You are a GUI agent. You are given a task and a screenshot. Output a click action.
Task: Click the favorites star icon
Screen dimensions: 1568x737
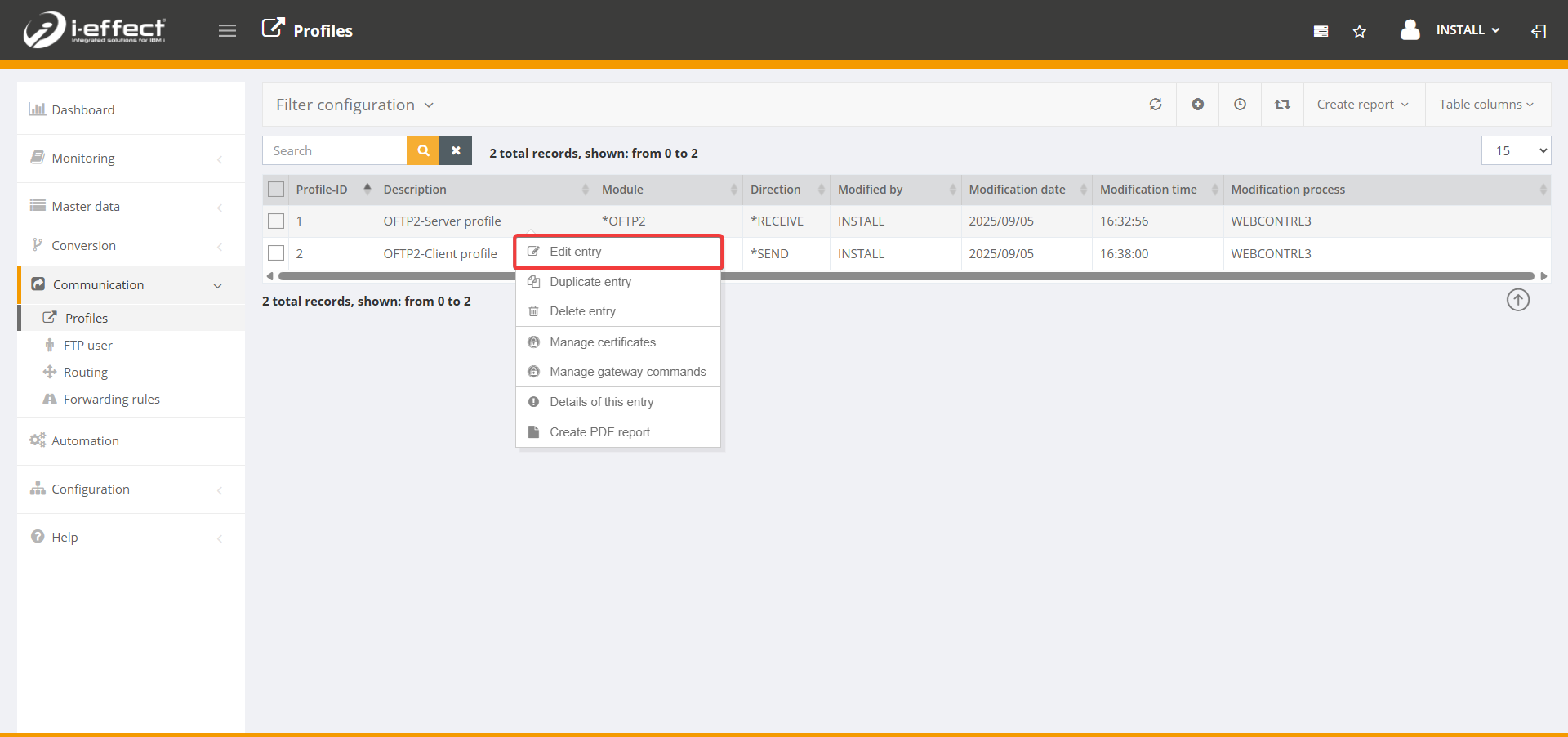point(1359,31)
